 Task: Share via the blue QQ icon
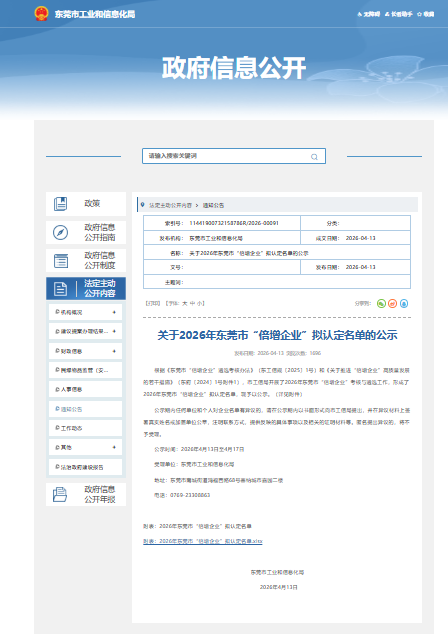point(404,303)
